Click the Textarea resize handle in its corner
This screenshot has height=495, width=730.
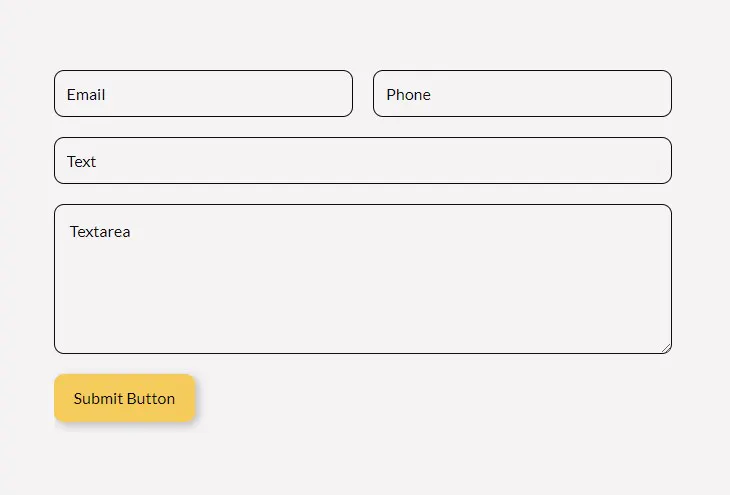click(666, 348)
